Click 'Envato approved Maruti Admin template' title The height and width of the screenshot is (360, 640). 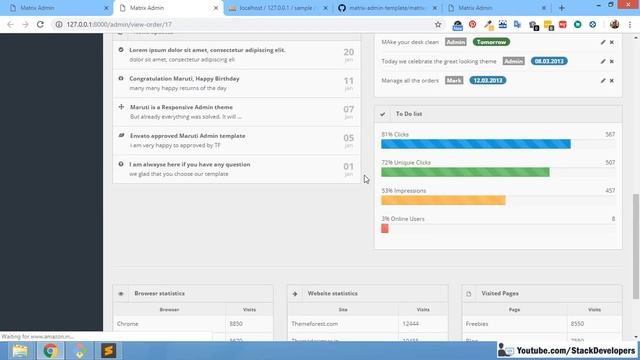tap(188, 136)
